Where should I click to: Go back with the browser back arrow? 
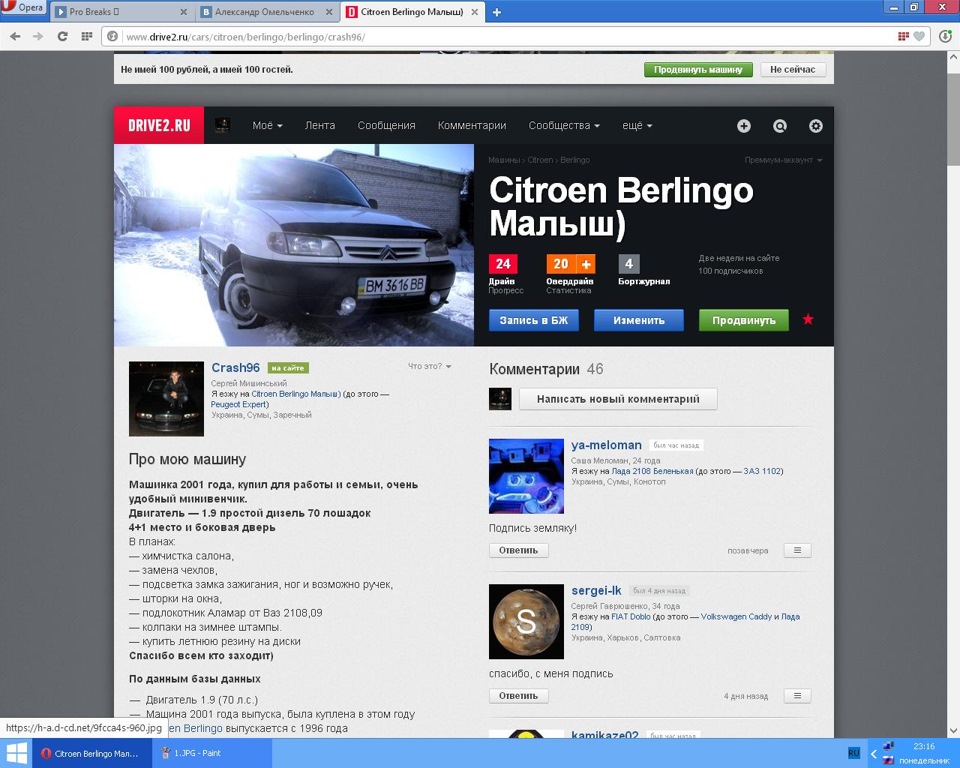pyautogui.click(x=15, y=37)
